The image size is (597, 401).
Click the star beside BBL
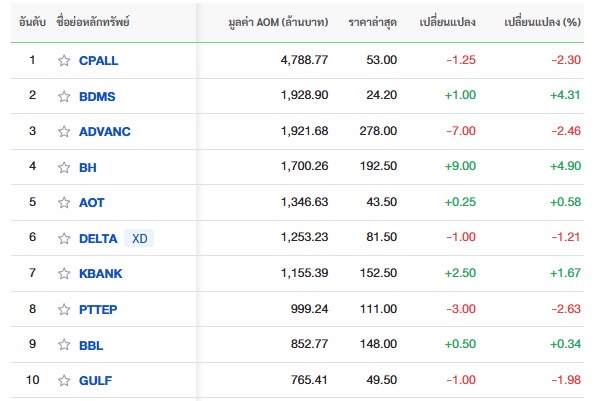click(x=64, y=345)
